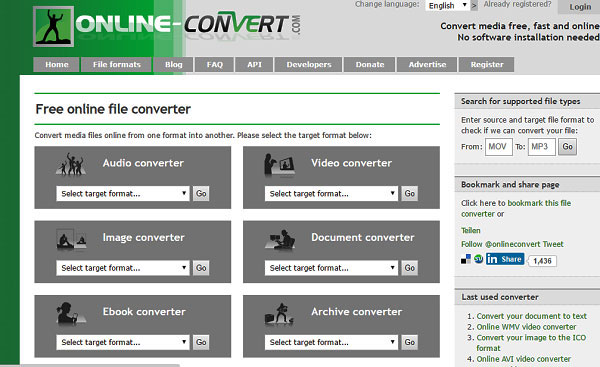Click the Bookmark and share page heading

click(x=510, y=185)
